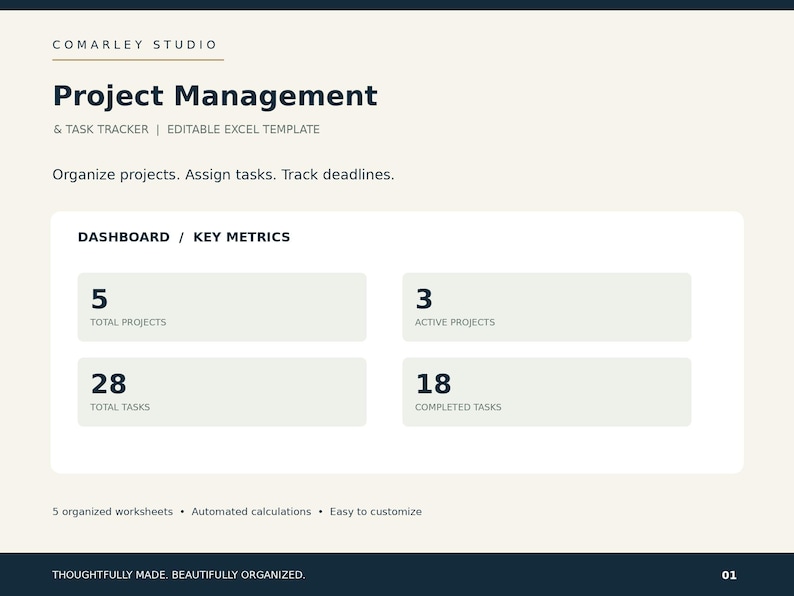Open the Total Projects metric card

[x=222, y=307]
